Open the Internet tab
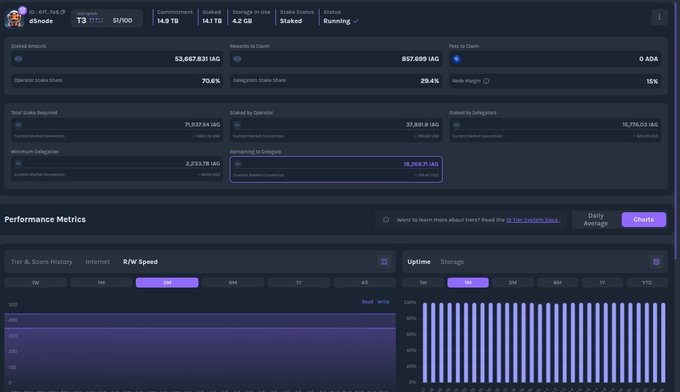The height and width of the screenshot is (392, 680). click(x=98, y=262)
